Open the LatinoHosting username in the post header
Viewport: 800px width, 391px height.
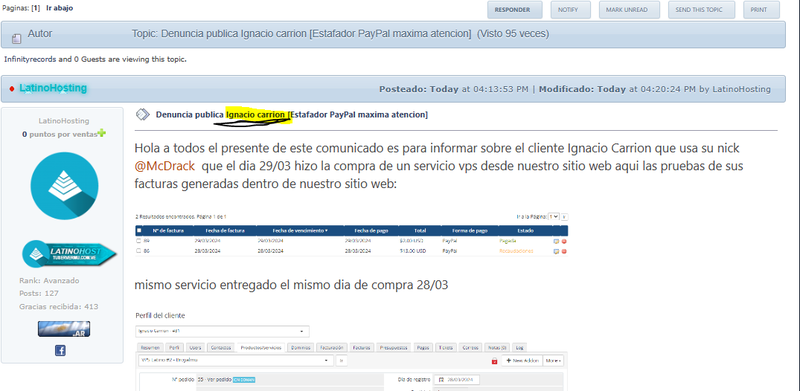53,88
